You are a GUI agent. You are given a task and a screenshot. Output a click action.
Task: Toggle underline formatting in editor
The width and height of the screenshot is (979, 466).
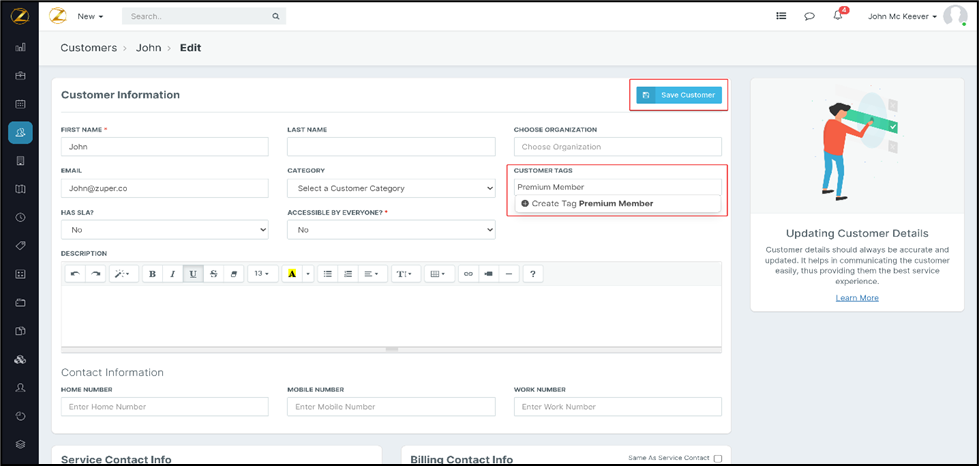click(193, 274)
